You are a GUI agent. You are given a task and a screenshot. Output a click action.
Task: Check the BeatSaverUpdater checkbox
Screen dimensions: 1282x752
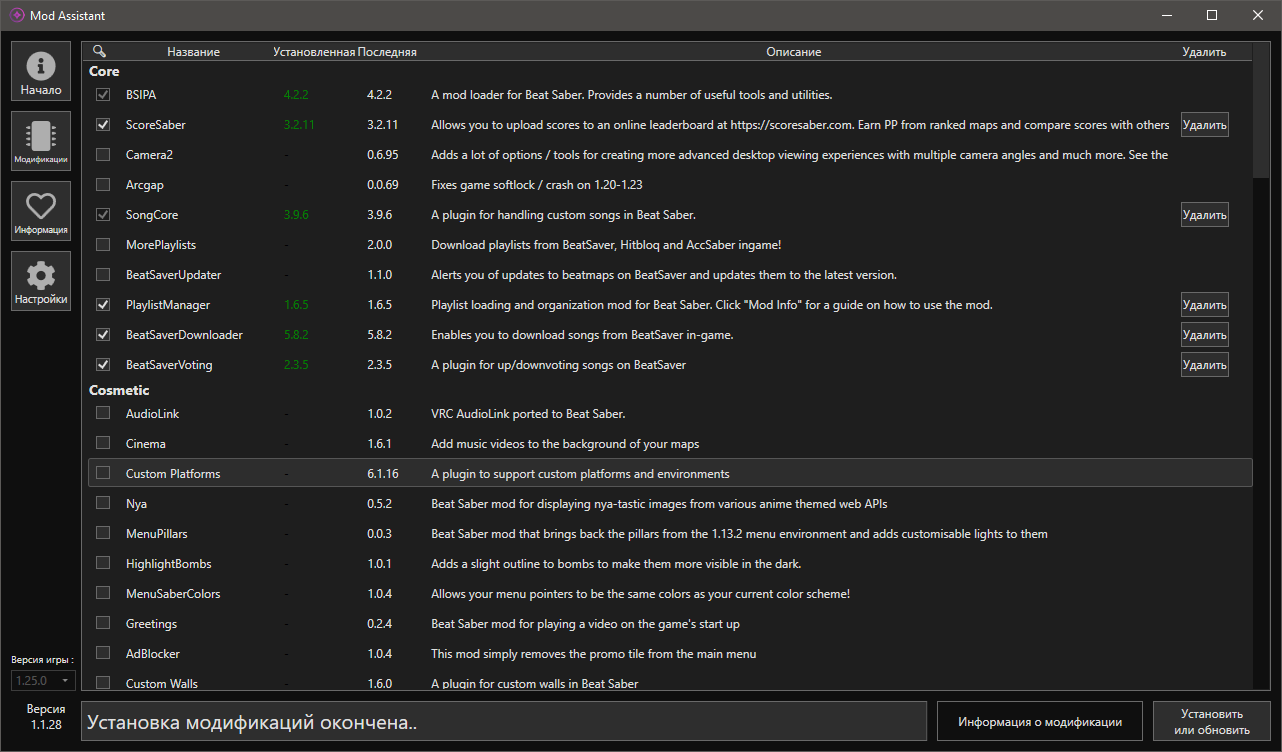click(103, 275)
